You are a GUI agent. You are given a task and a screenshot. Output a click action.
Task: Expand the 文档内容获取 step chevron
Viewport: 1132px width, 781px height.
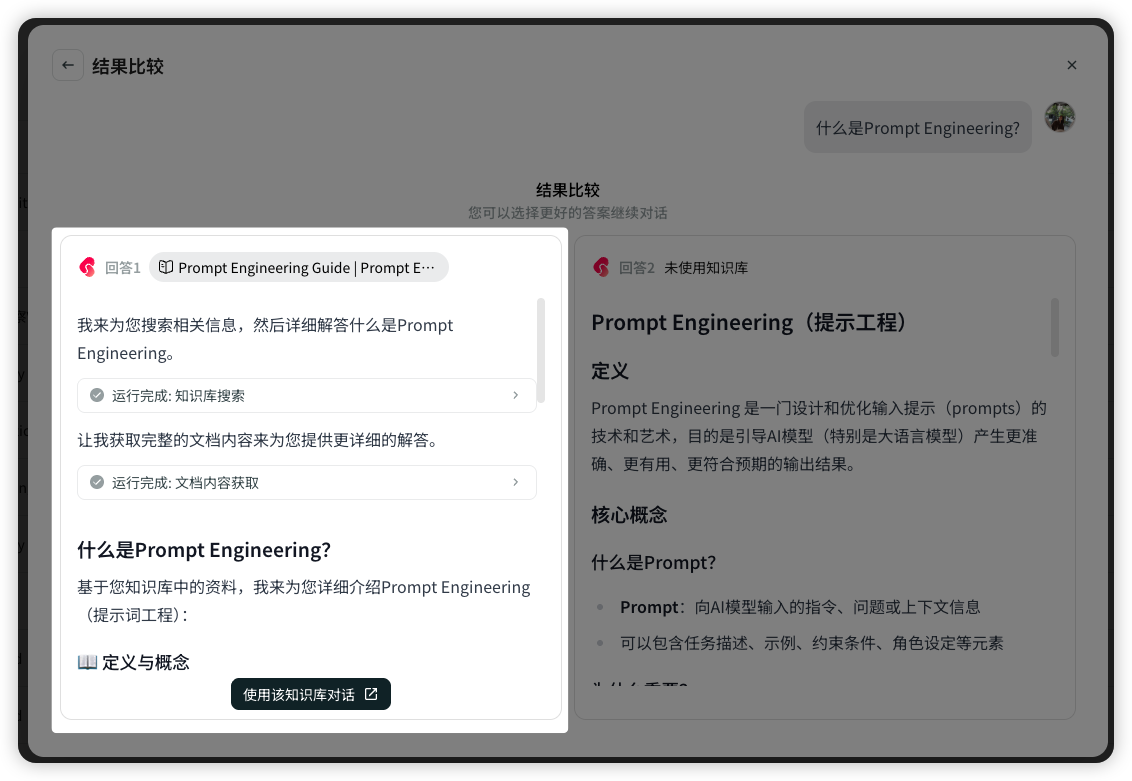515,482
